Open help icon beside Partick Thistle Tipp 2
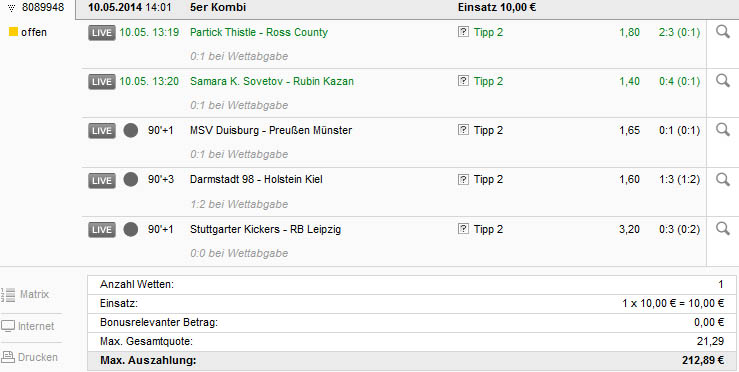The height and width of the screenshot is (372, 739). [x=463, y=32]
